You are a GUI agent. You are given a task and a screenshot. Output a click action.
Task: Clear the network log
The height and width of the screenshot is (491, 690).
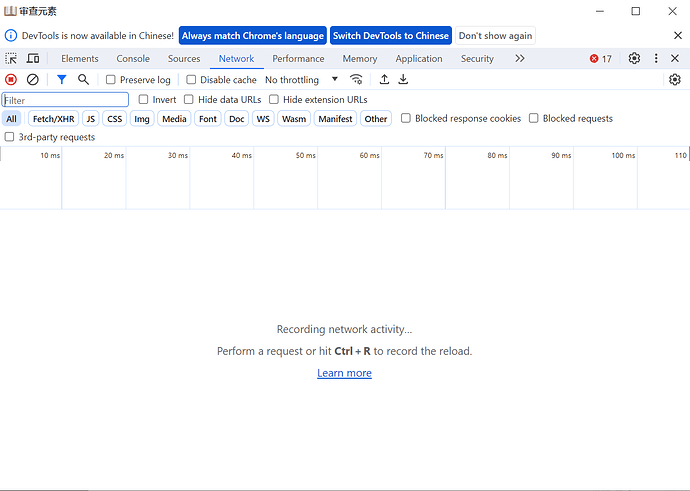[x=33, y=79]
